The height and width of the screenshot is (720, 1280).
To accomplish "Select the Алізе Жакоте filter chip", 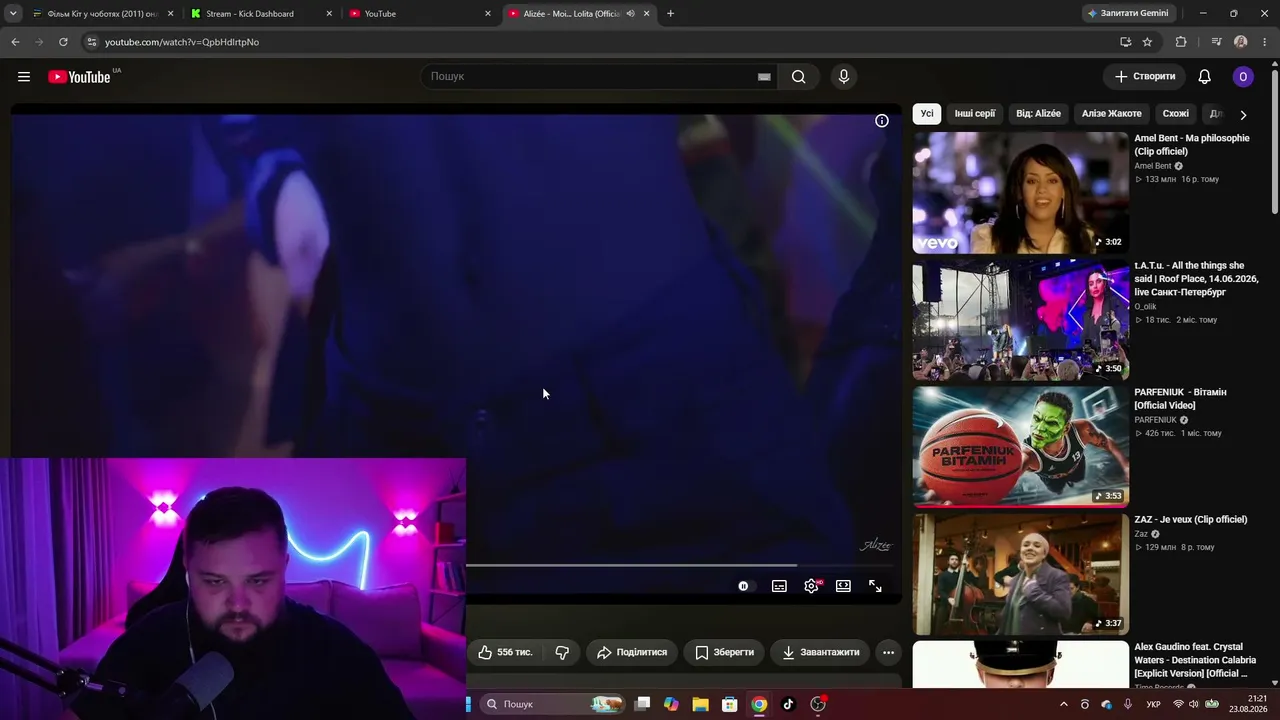I will [x=1111, y=114].
